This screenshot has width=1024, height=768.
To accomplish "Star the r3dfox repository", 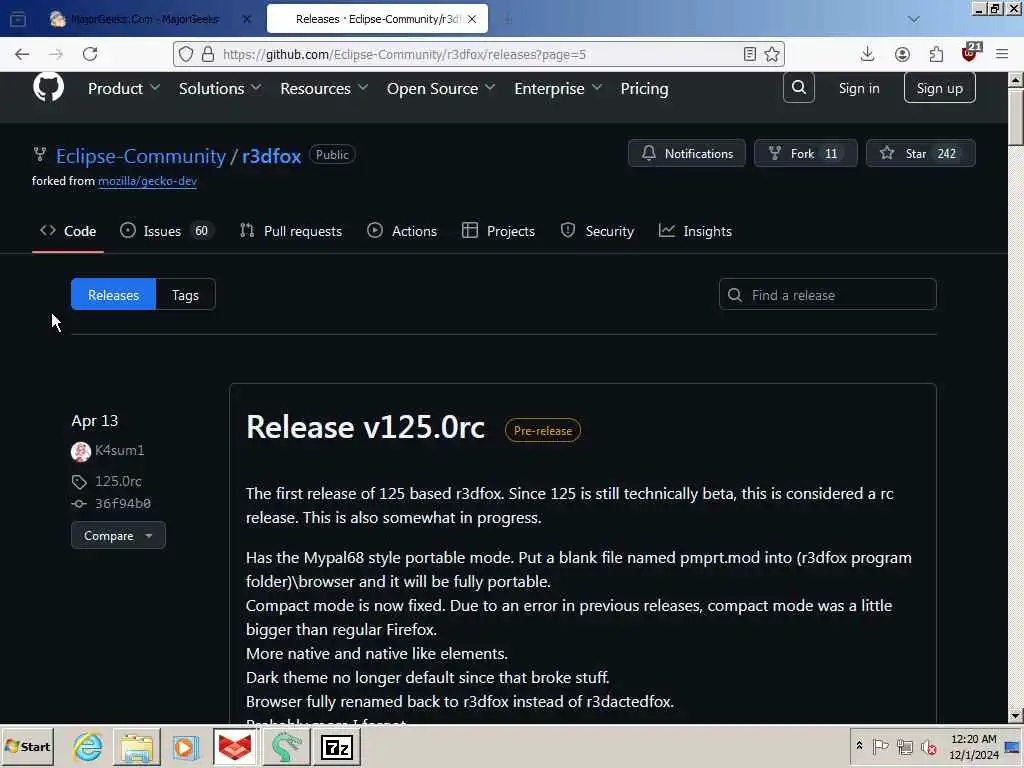I will pos(921,153).
